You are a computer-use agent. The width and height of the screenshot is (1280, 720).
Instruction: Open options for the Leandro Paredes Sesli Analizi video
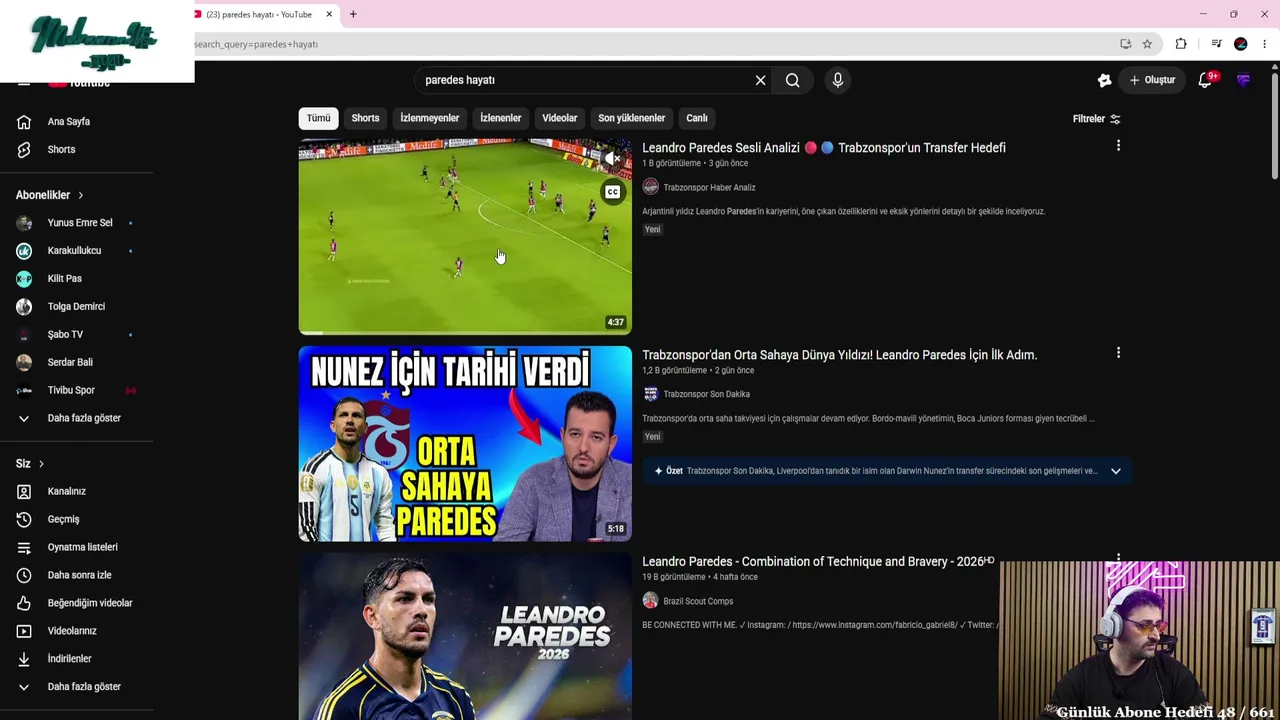click(x=1118, y=146)
